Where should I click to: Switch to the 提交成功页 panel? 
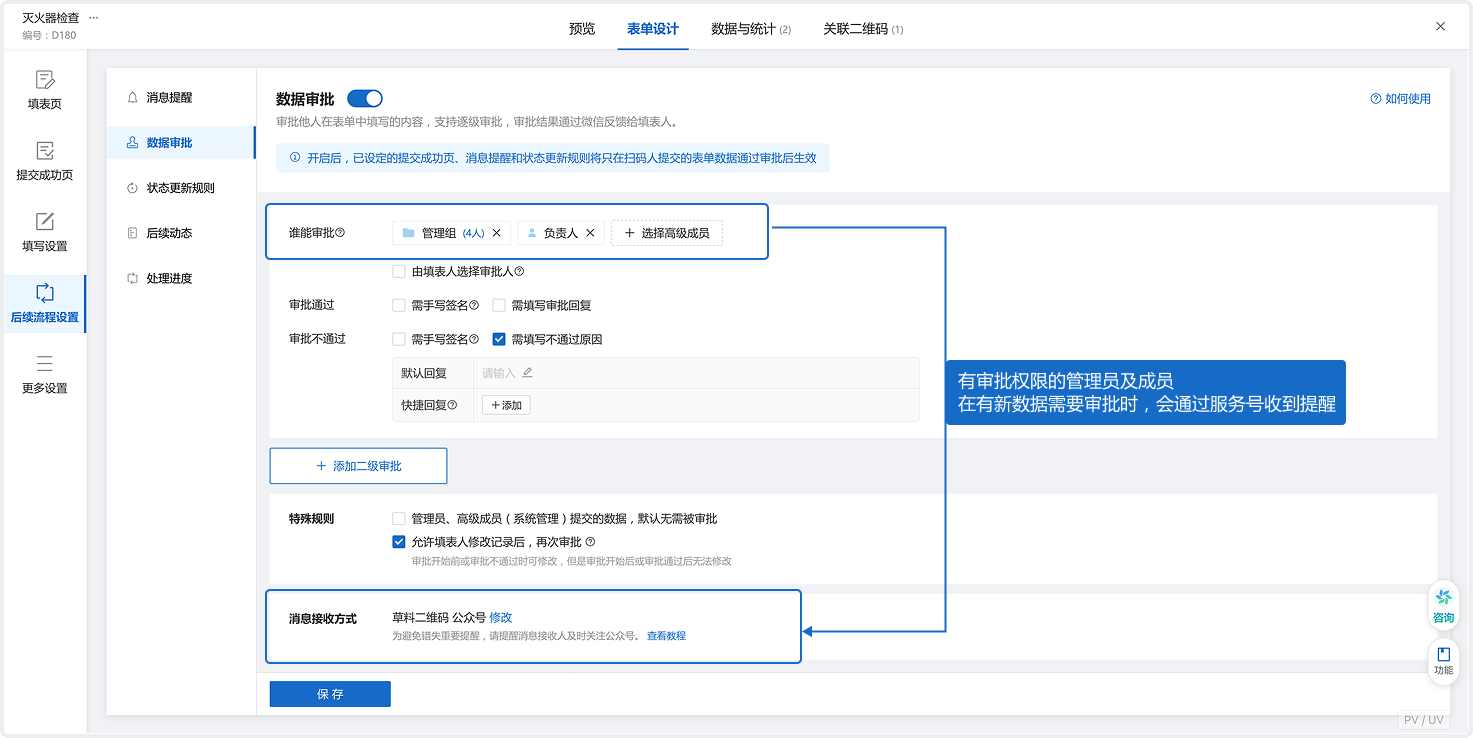[x=44, y=162]
